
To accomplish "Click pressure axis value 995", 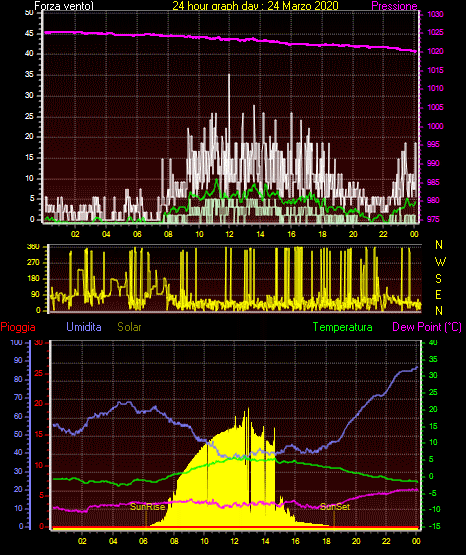I will [433, 144].
